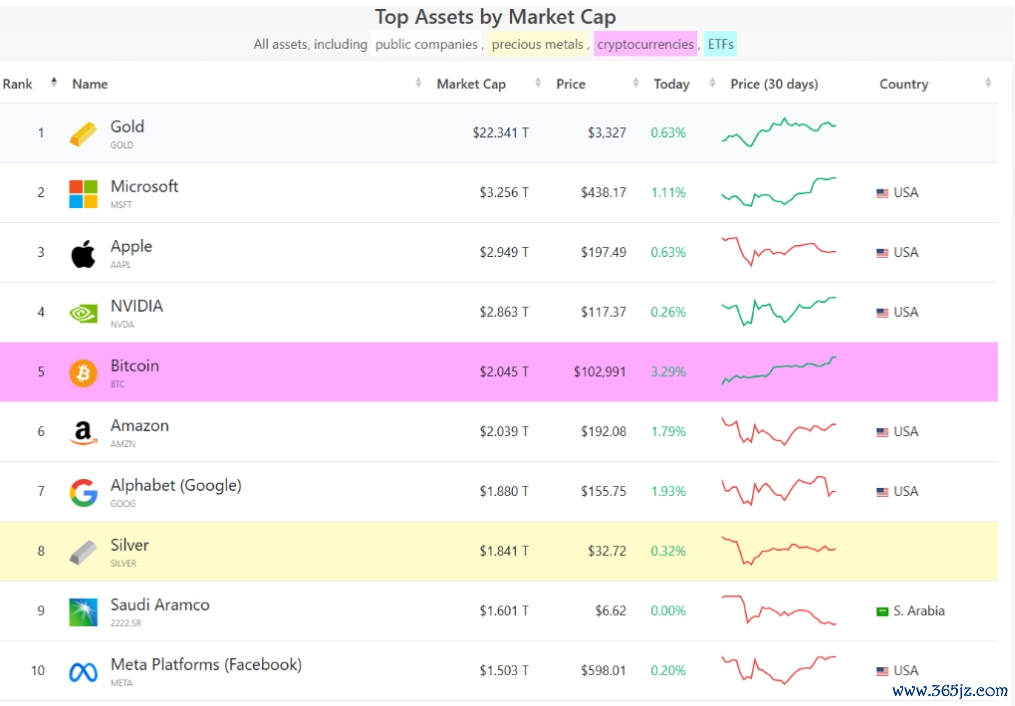Open the Alphabet (Google) link
Screen dimensions: 1015x706
(176, 485)
